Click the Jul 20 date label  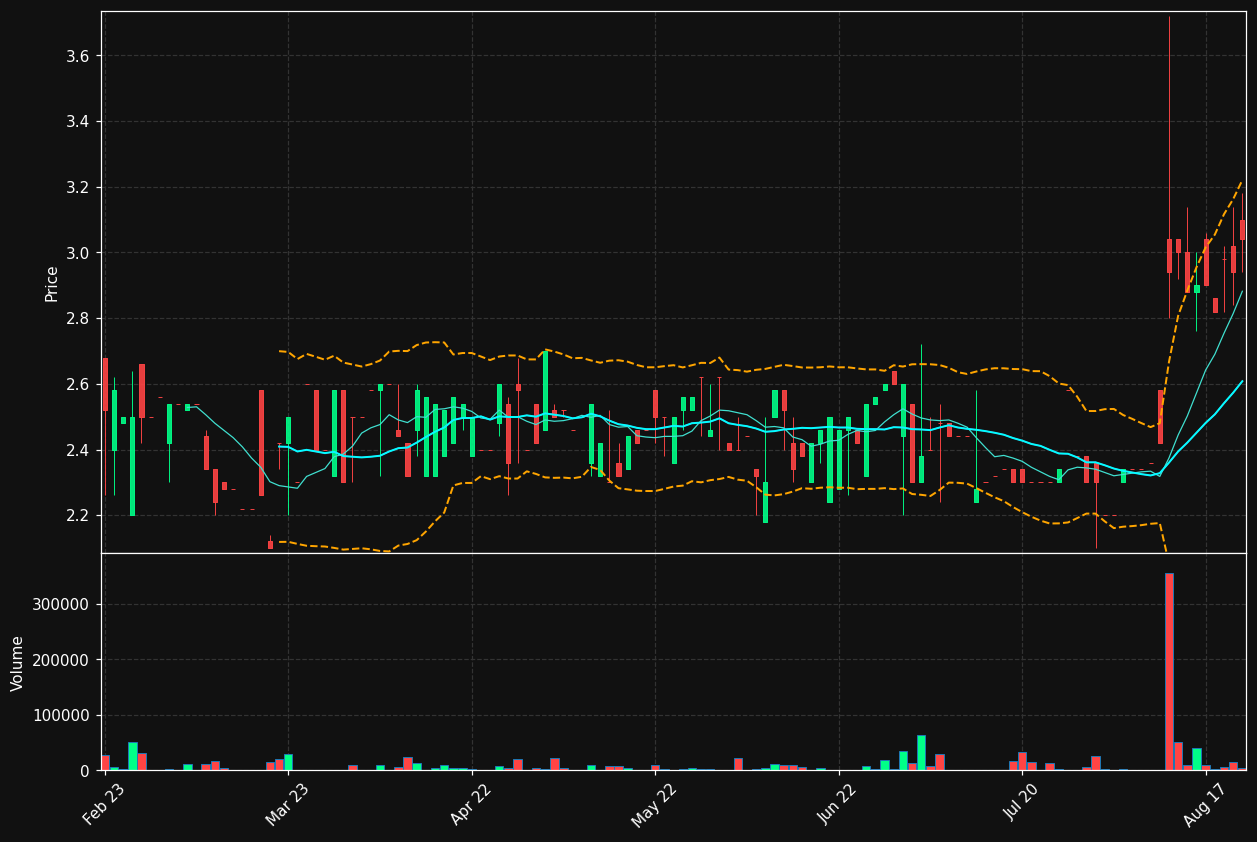coord(1022,803)
